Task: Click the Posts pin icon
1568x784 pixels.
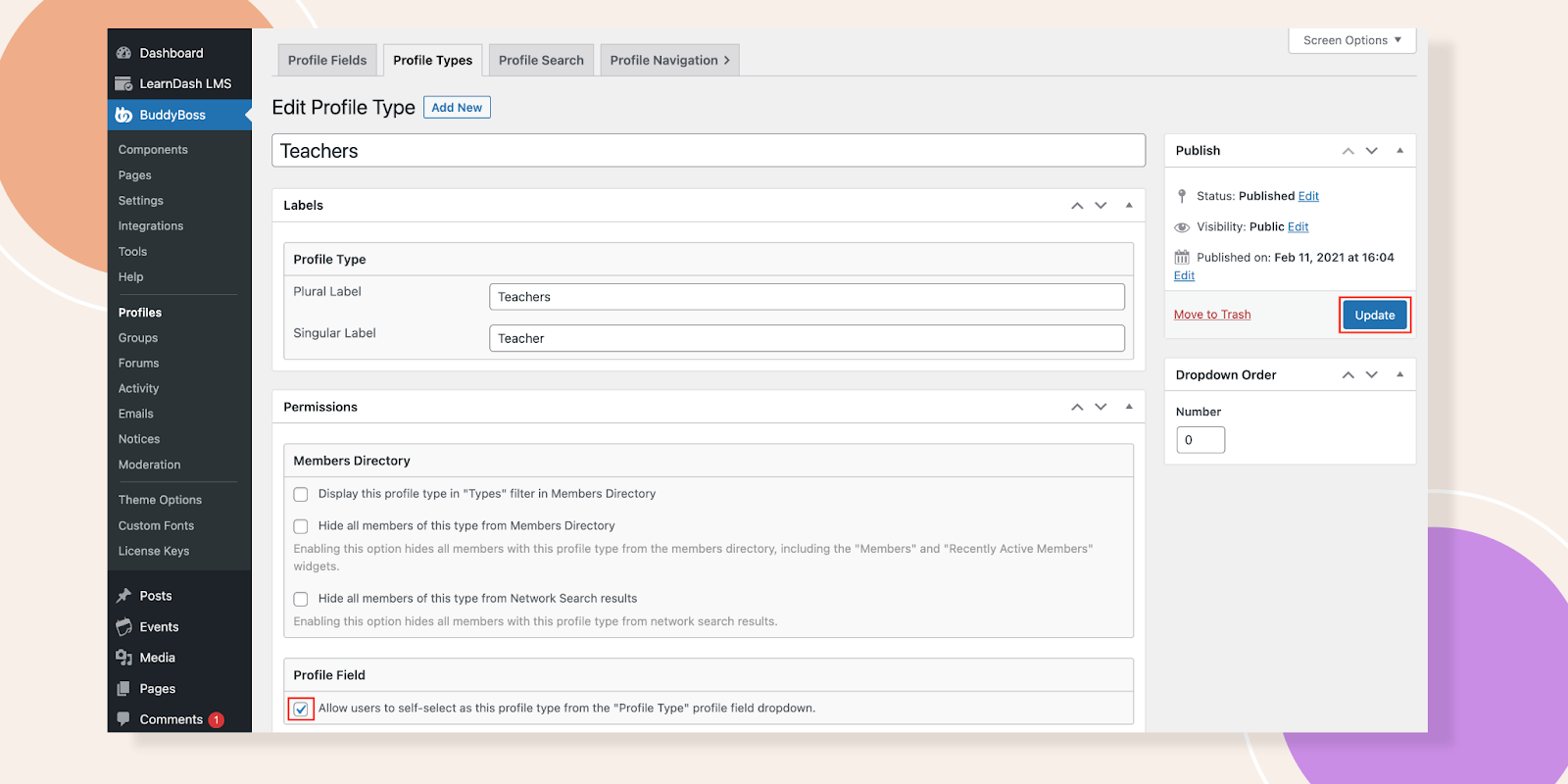Action: pyautogui.click(x=123, y=596)
